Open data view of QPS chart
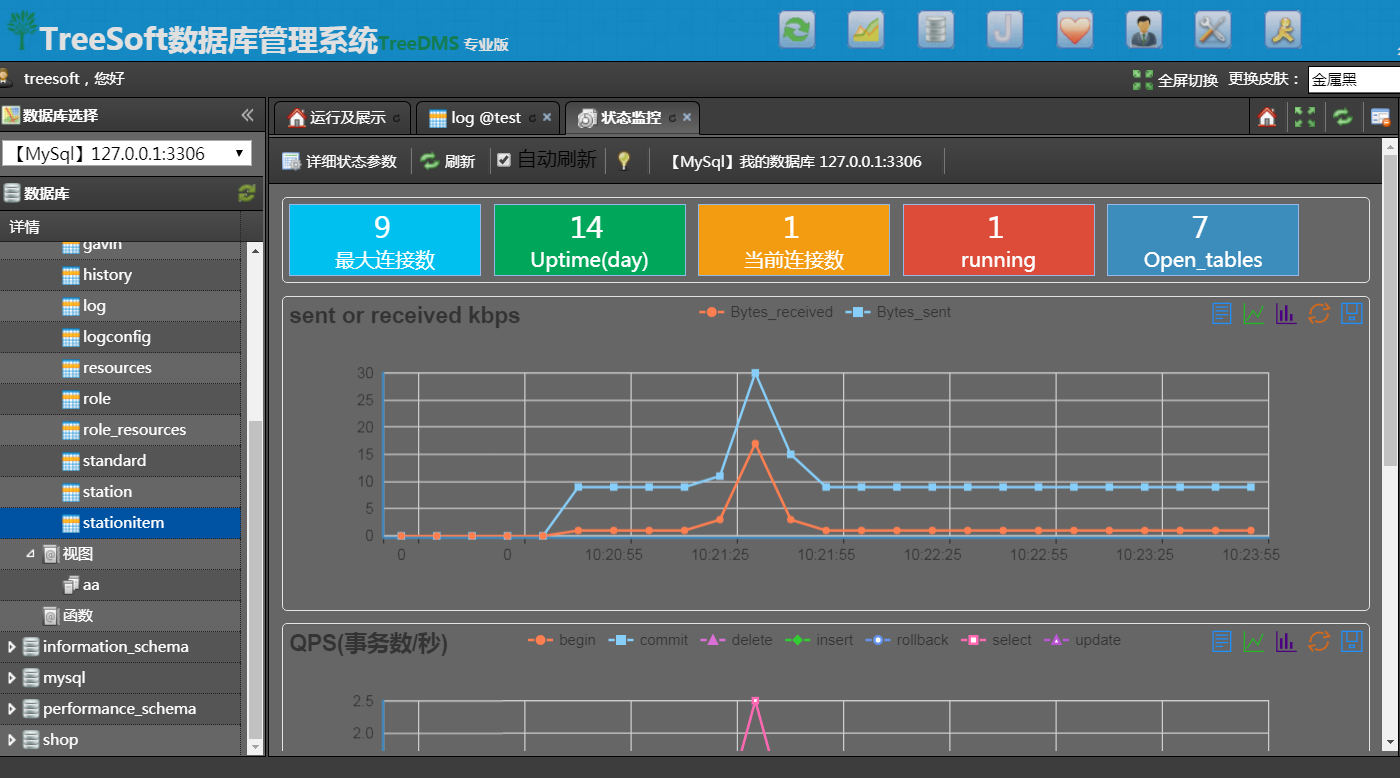 click(1221, 641)
